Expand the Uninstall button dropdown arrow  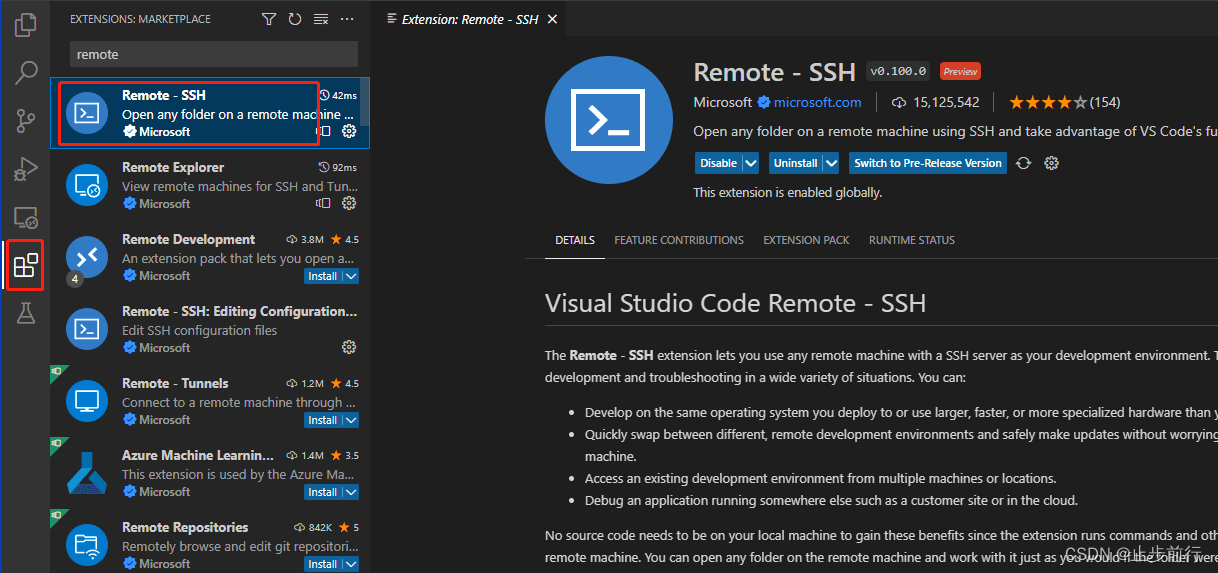[831, 163]
